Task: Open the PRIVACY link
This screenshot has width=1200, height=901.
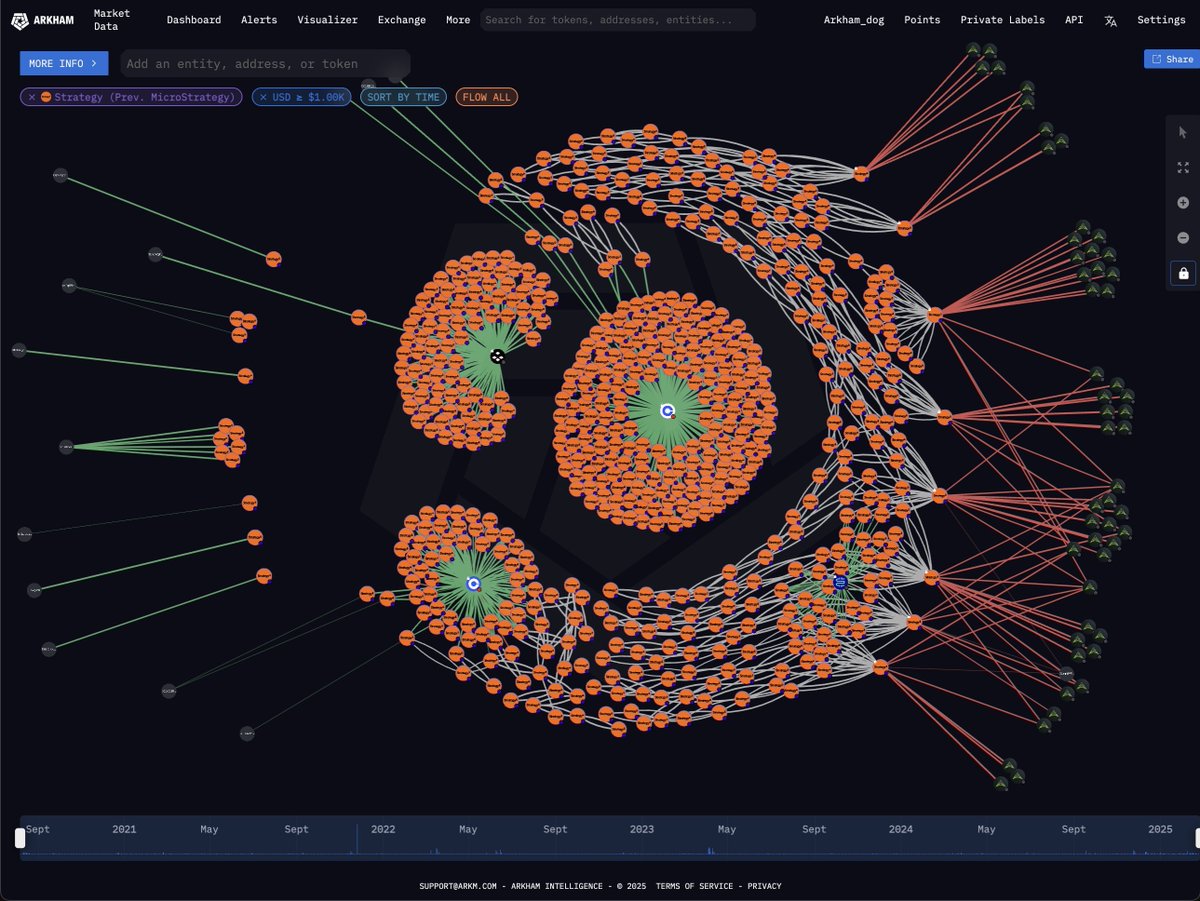Action: pos(764,886)
